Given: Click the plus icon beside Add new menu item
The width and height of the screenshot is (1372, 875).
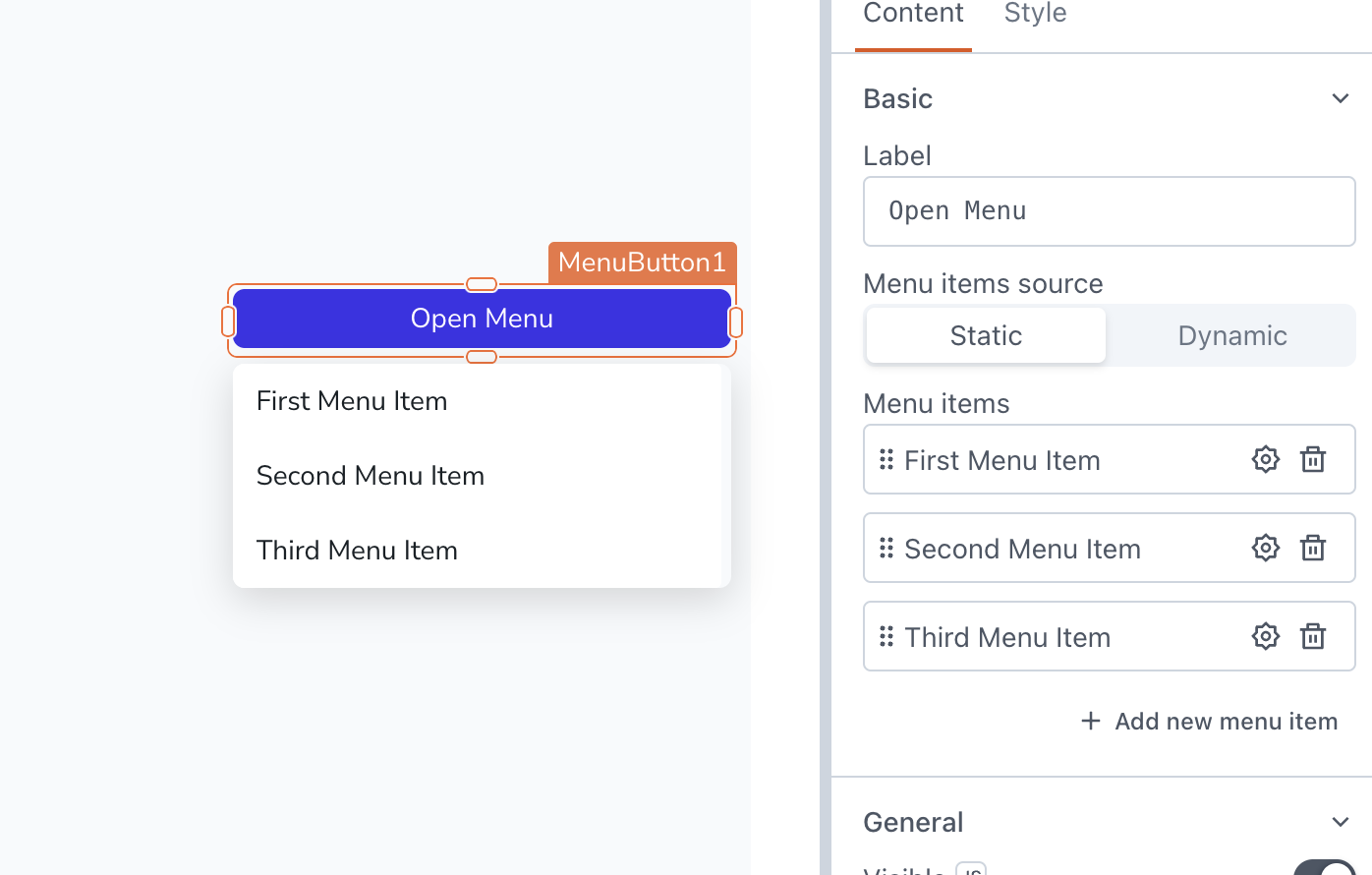Looking at the screenshot, I should (1091, 721).
